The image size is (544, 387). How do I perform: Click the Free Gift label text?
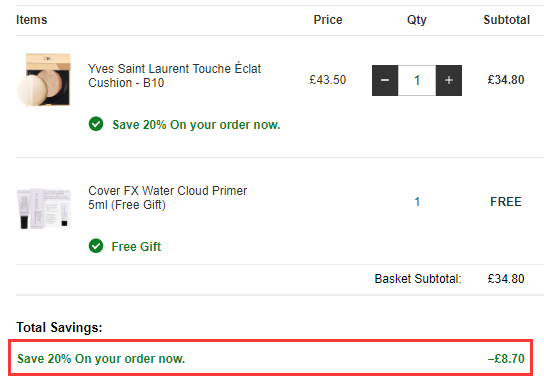pos(136,246)
